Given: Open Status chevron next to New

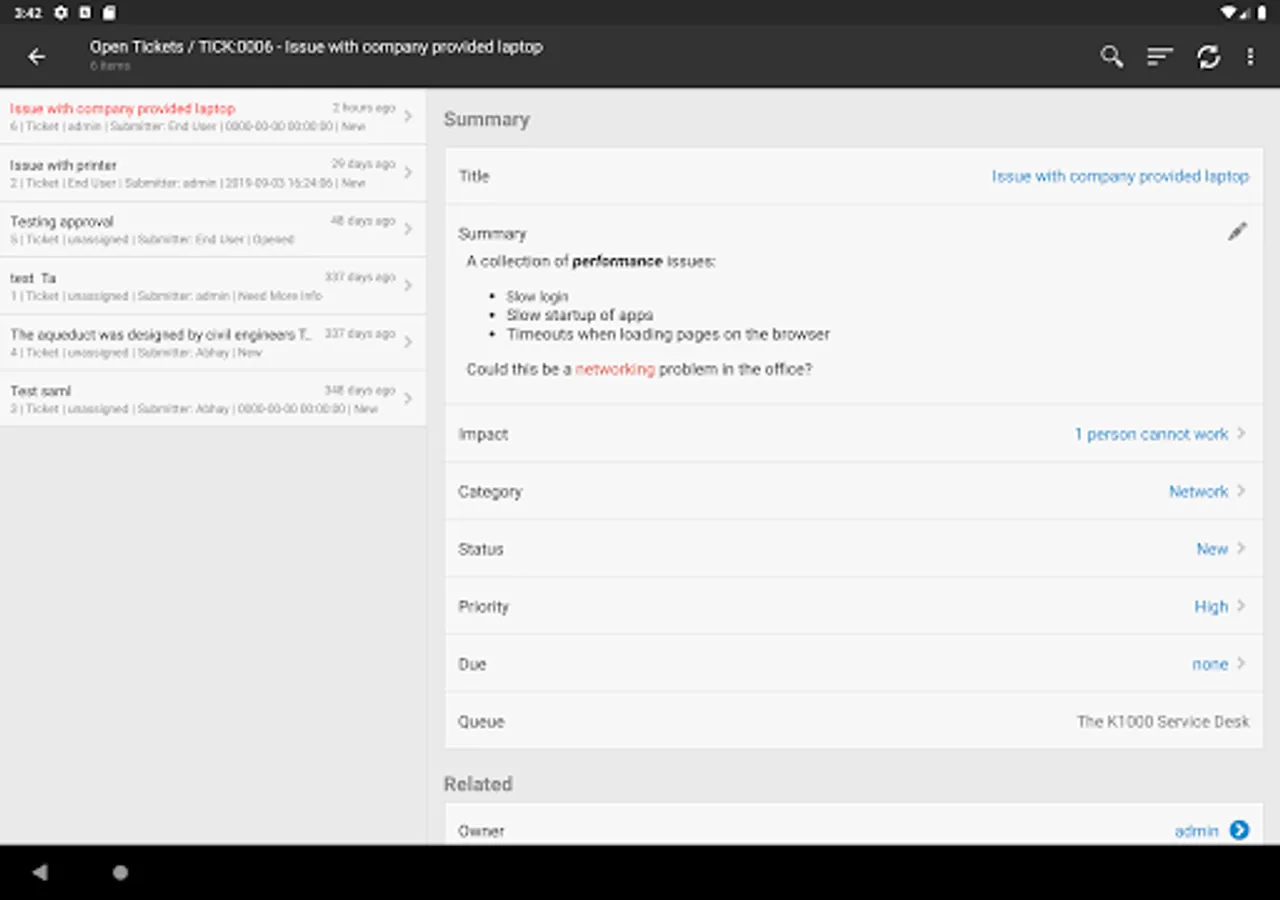Looking at the screenshot, I should (x=1241, y=548).
